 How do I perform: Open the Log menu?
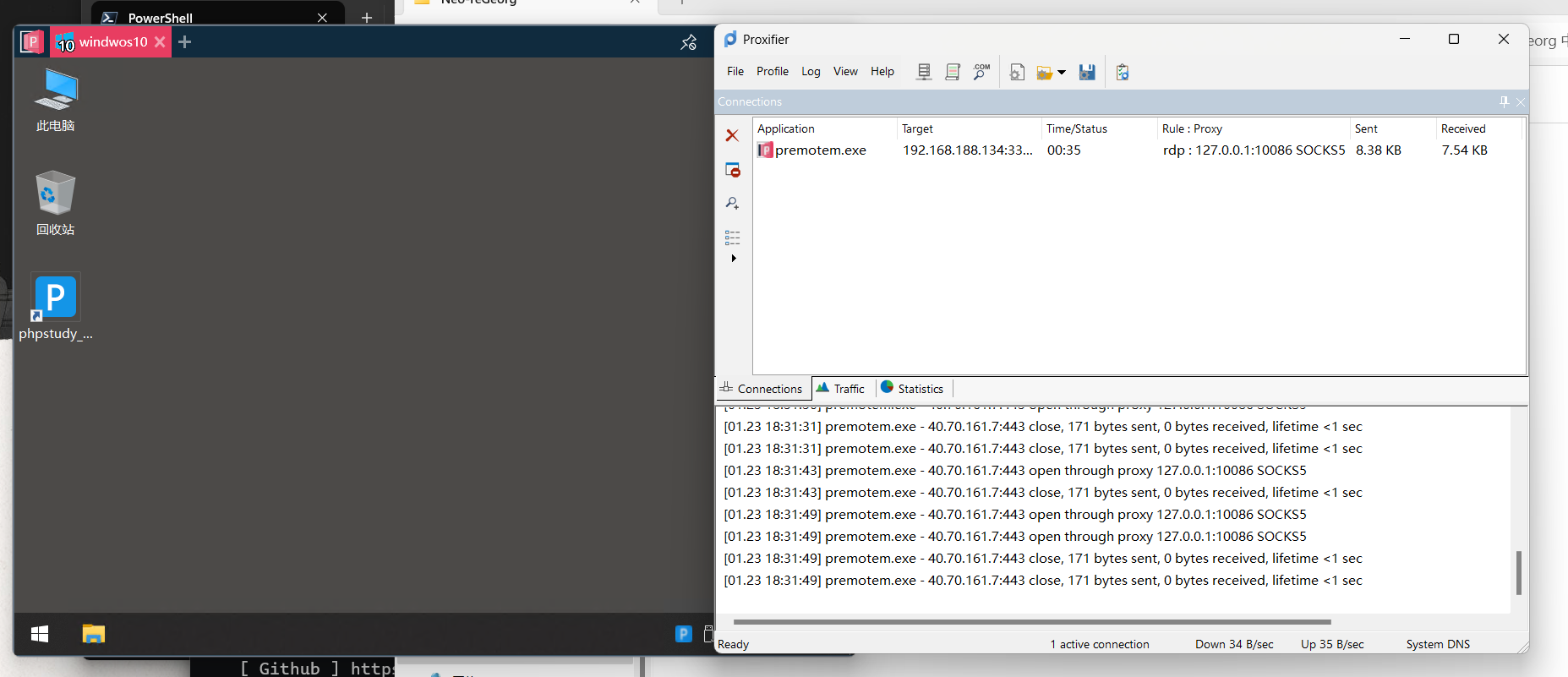[x=811, y=72]
